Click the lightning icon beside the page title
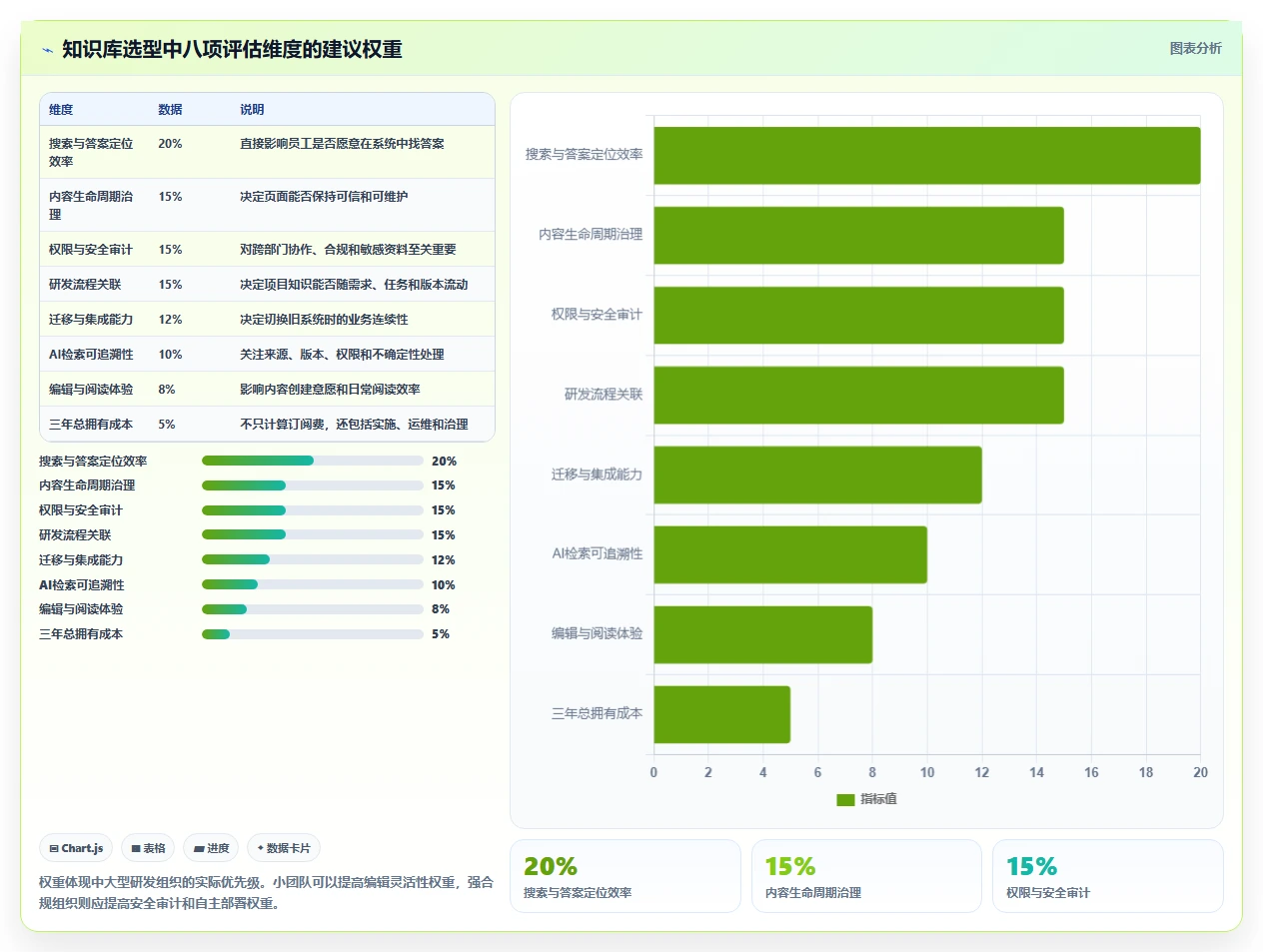This screenshot has height=952, width=1263. [x=47, y=50]
